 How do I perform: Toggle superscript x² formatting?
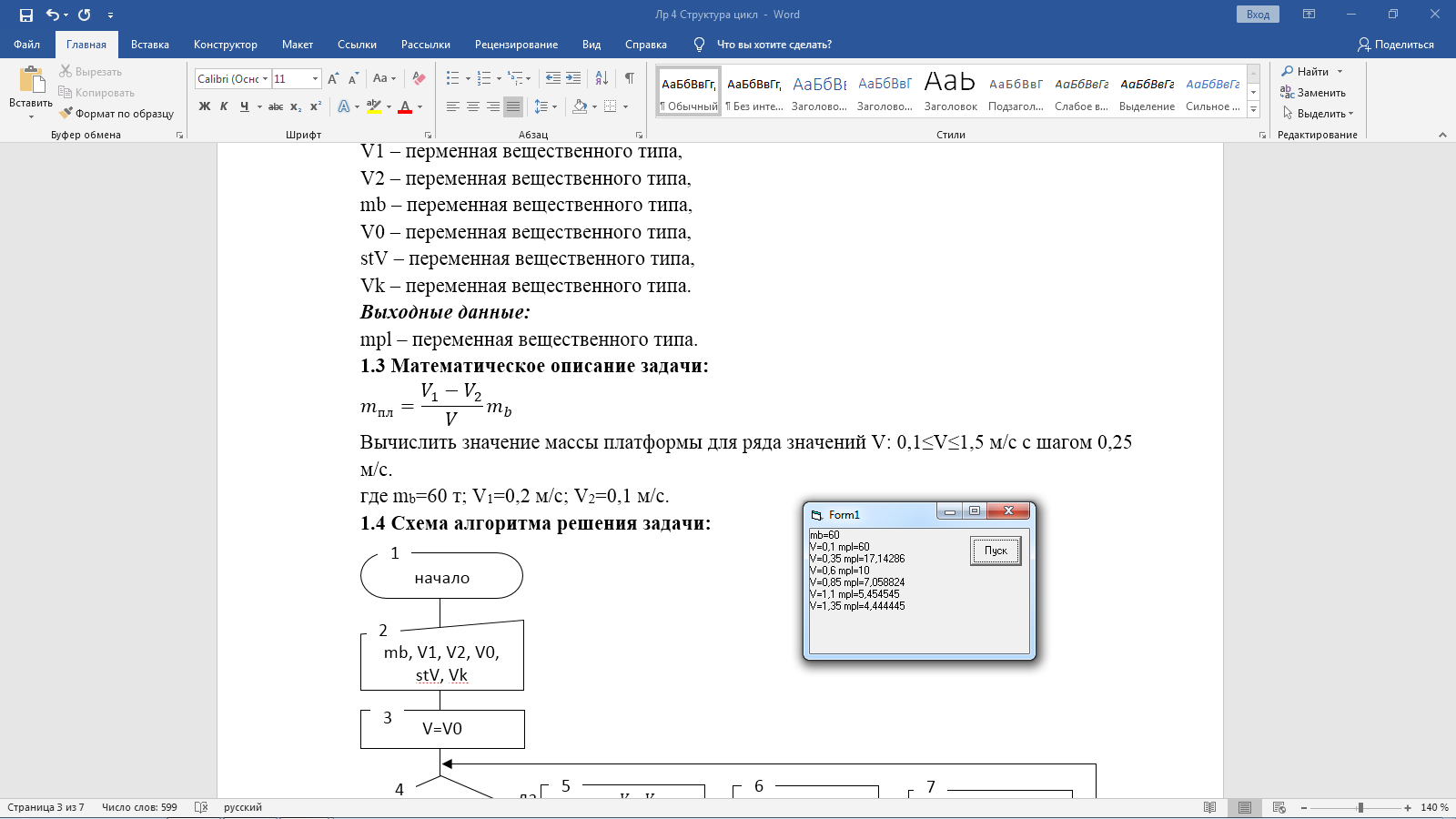[316, 106]
